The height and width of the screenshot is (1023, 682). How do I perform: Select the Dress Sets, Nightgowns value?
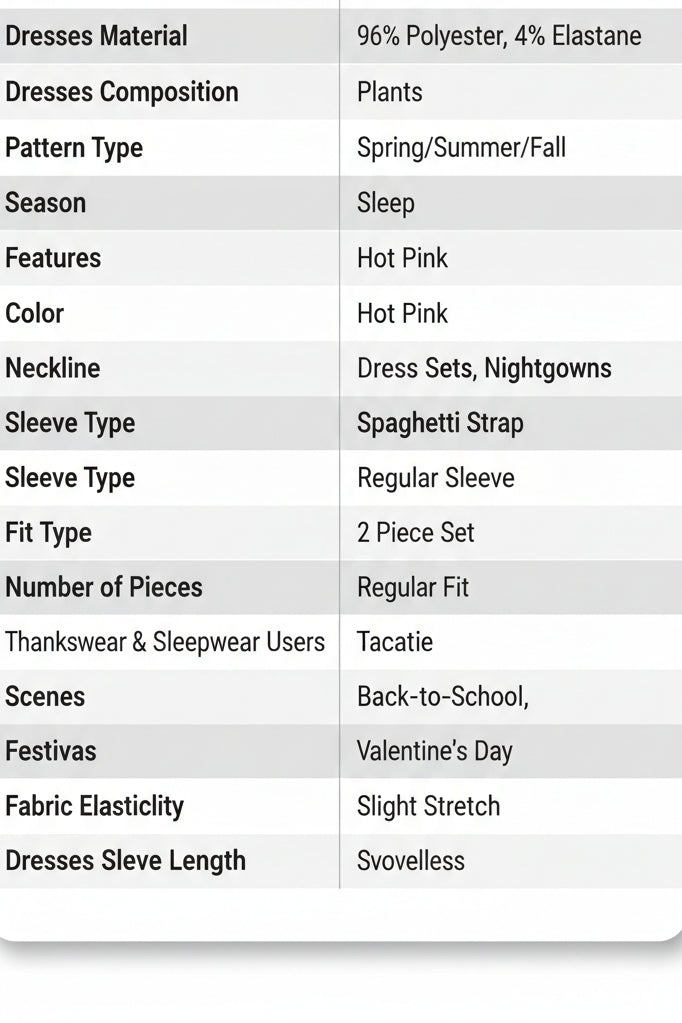point(484,369)
